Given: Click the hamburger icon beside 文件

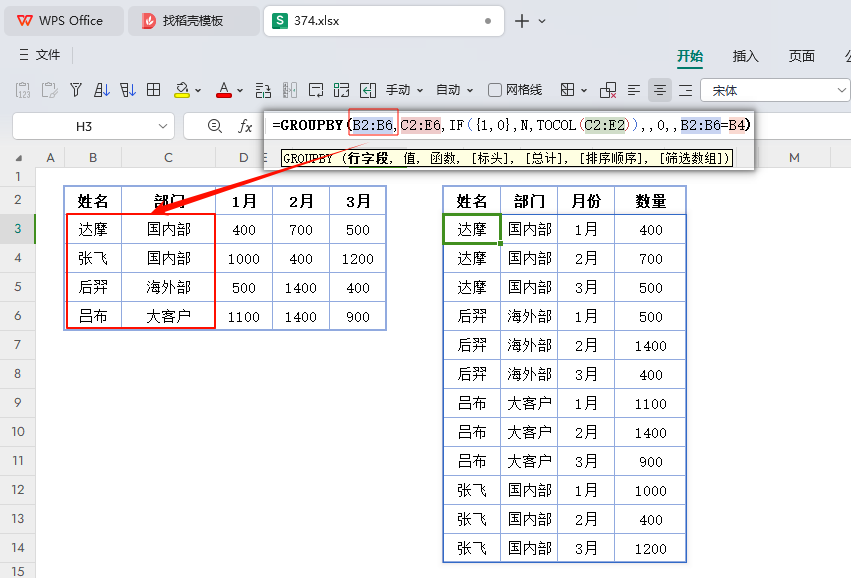Looking at the screenshot, I should pos(23,55).
